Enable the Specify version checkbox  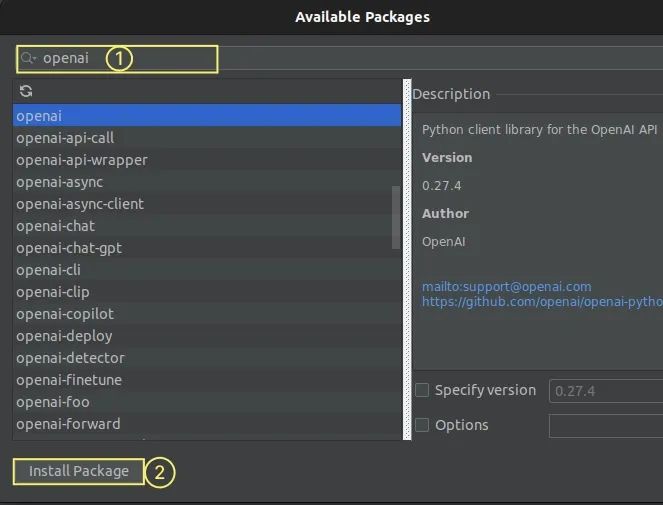[422, 390]
